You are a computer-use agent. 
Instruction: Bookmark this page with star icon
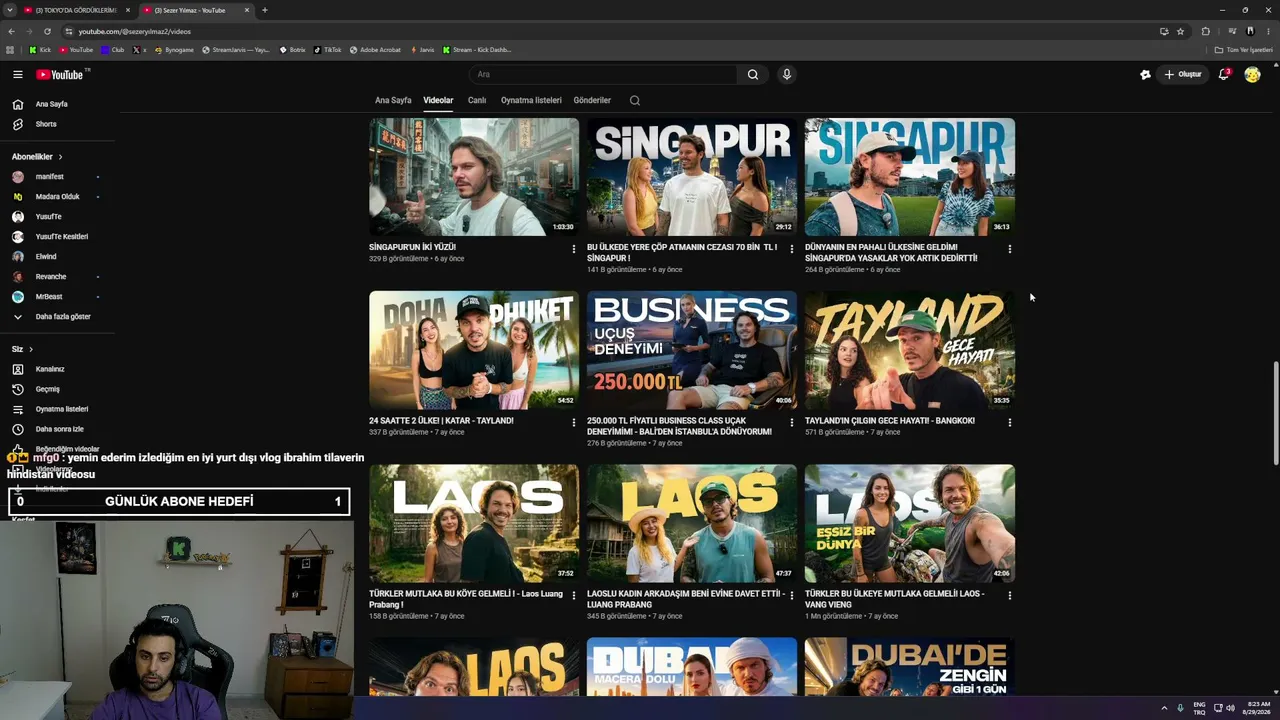click(1180, 31)
